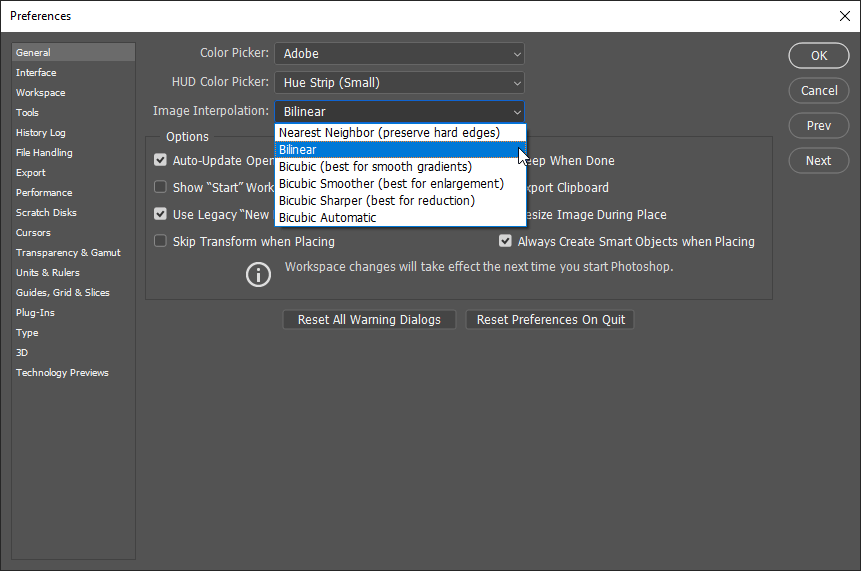Pick the Bicubic Automatic option
The width and height of the screenshot is (861, 571).
coord(328,217)
